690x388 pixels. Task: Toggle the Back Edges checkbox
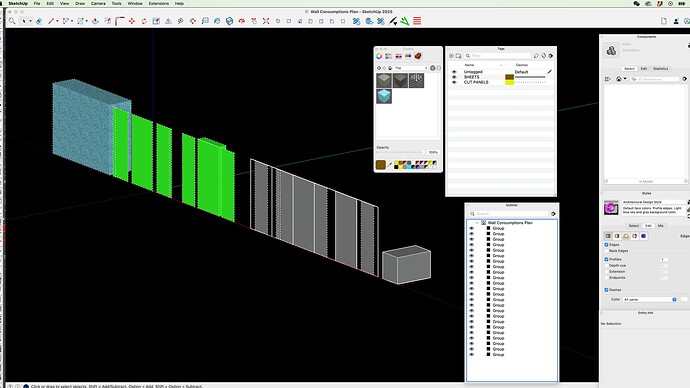pyautogui.click(x=606, y=251)
